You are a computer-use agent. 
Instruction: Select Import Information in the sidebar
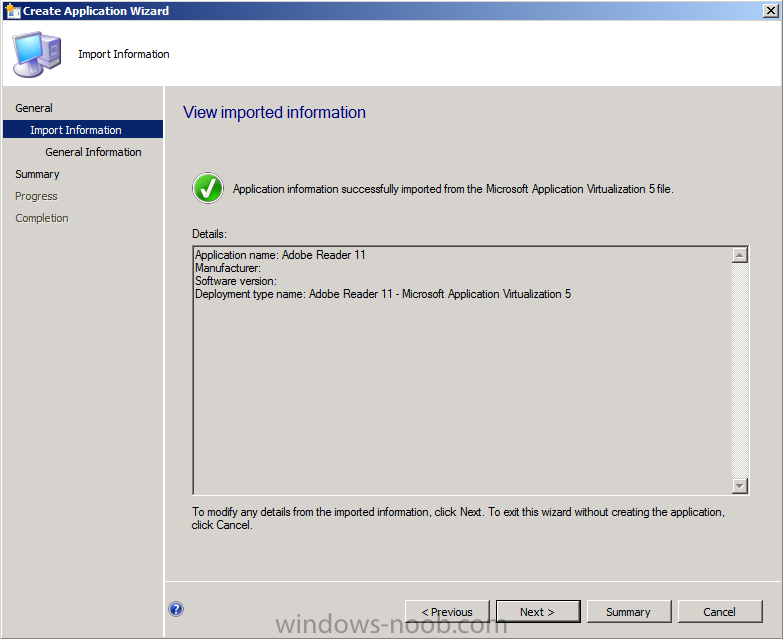coord(83,129)
